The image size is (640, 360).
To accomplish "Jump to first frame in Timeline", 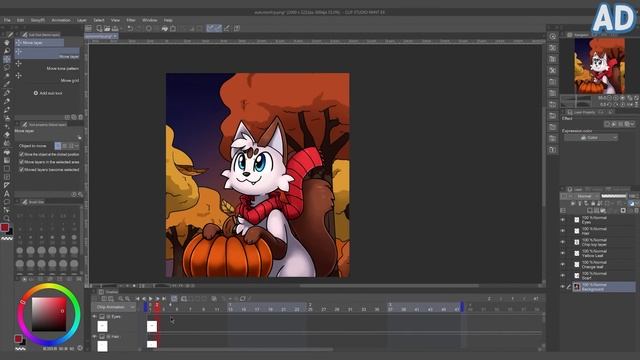I will click(x=138, y=299).
